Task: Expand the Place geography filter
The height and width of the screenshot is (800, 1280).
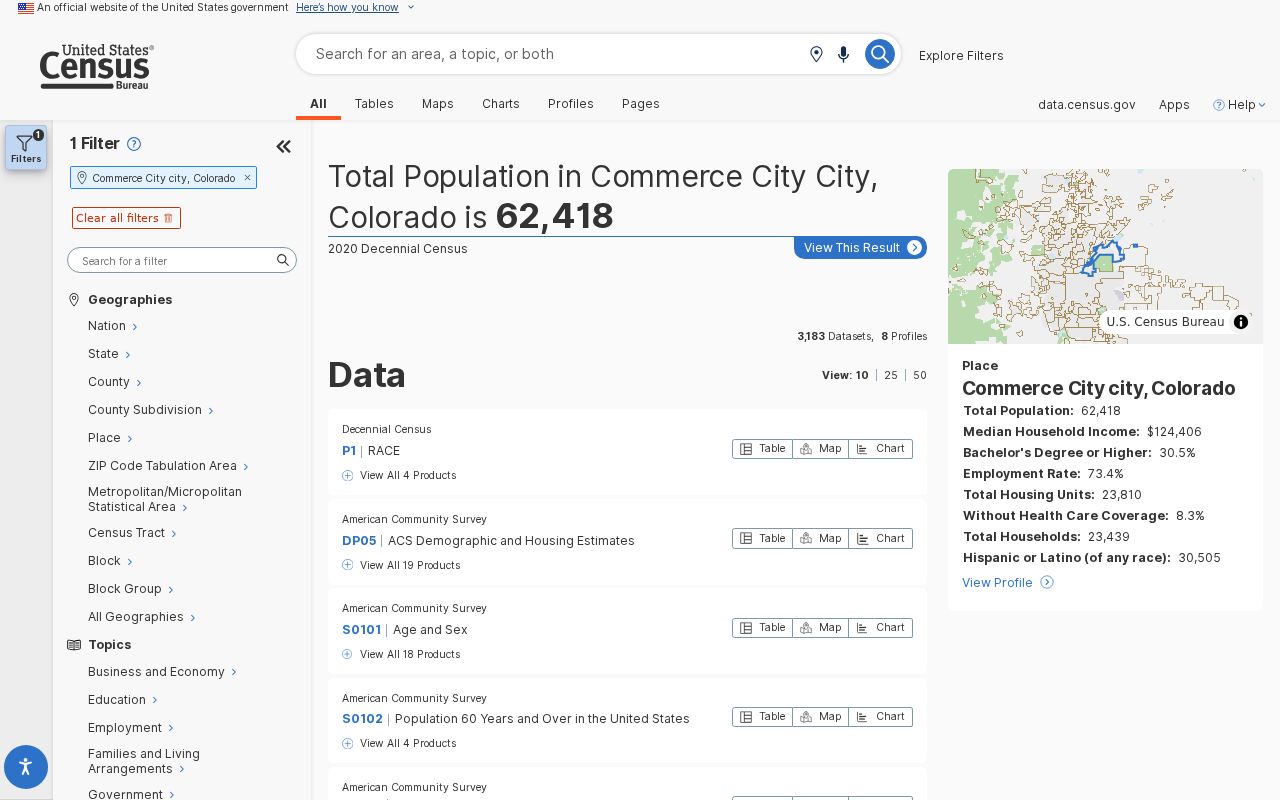Action: pyautogui.click(x=110, y=438)
